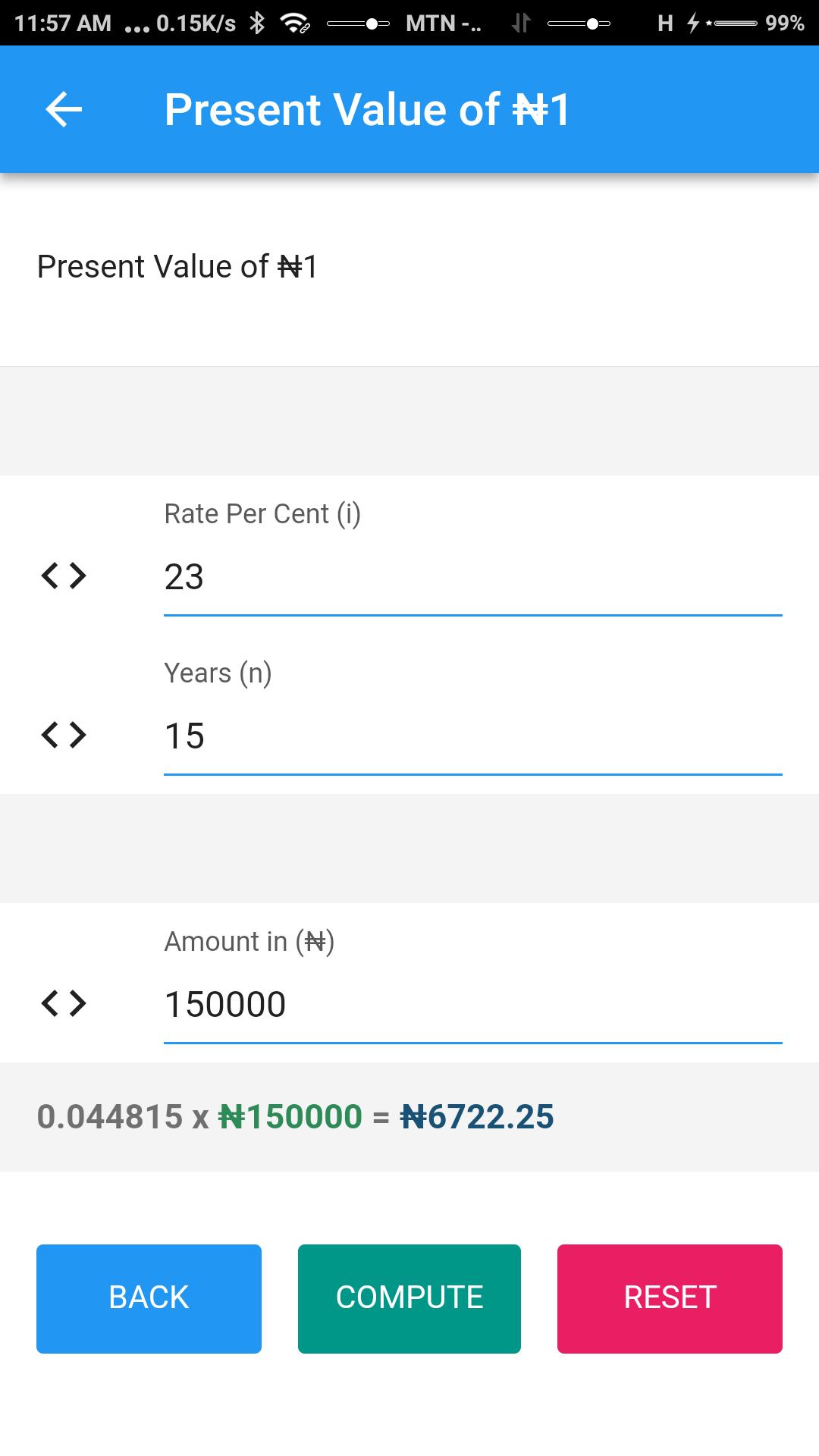
Task: Edit the Rate Per Cent value 23
Action: pos(473,578)
